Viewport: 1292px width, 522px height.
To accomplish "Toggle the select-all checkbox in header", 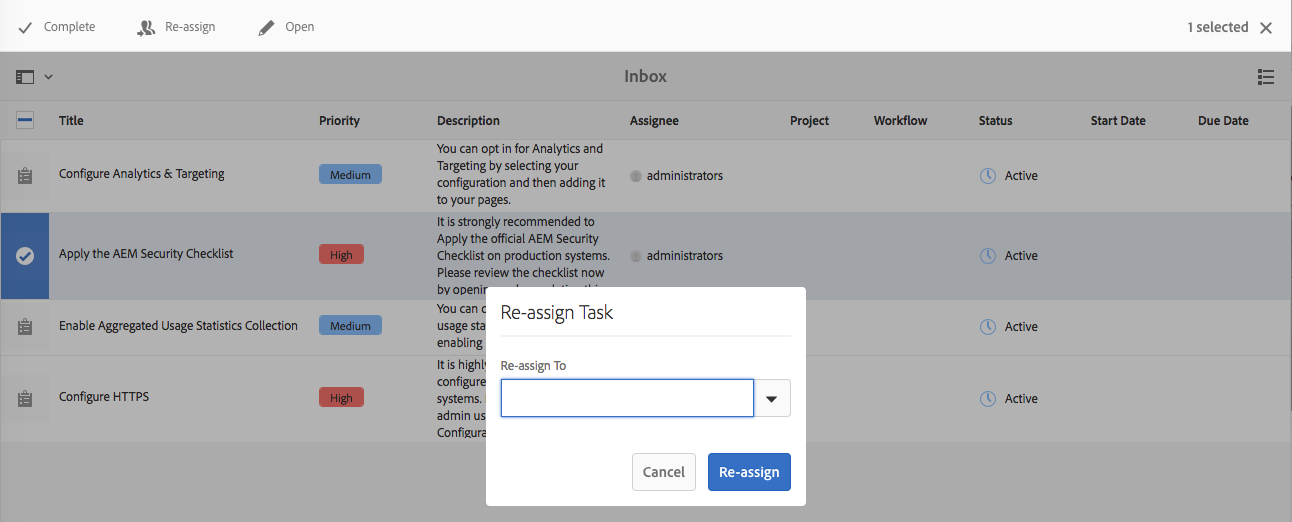I will tap(25, 121).
